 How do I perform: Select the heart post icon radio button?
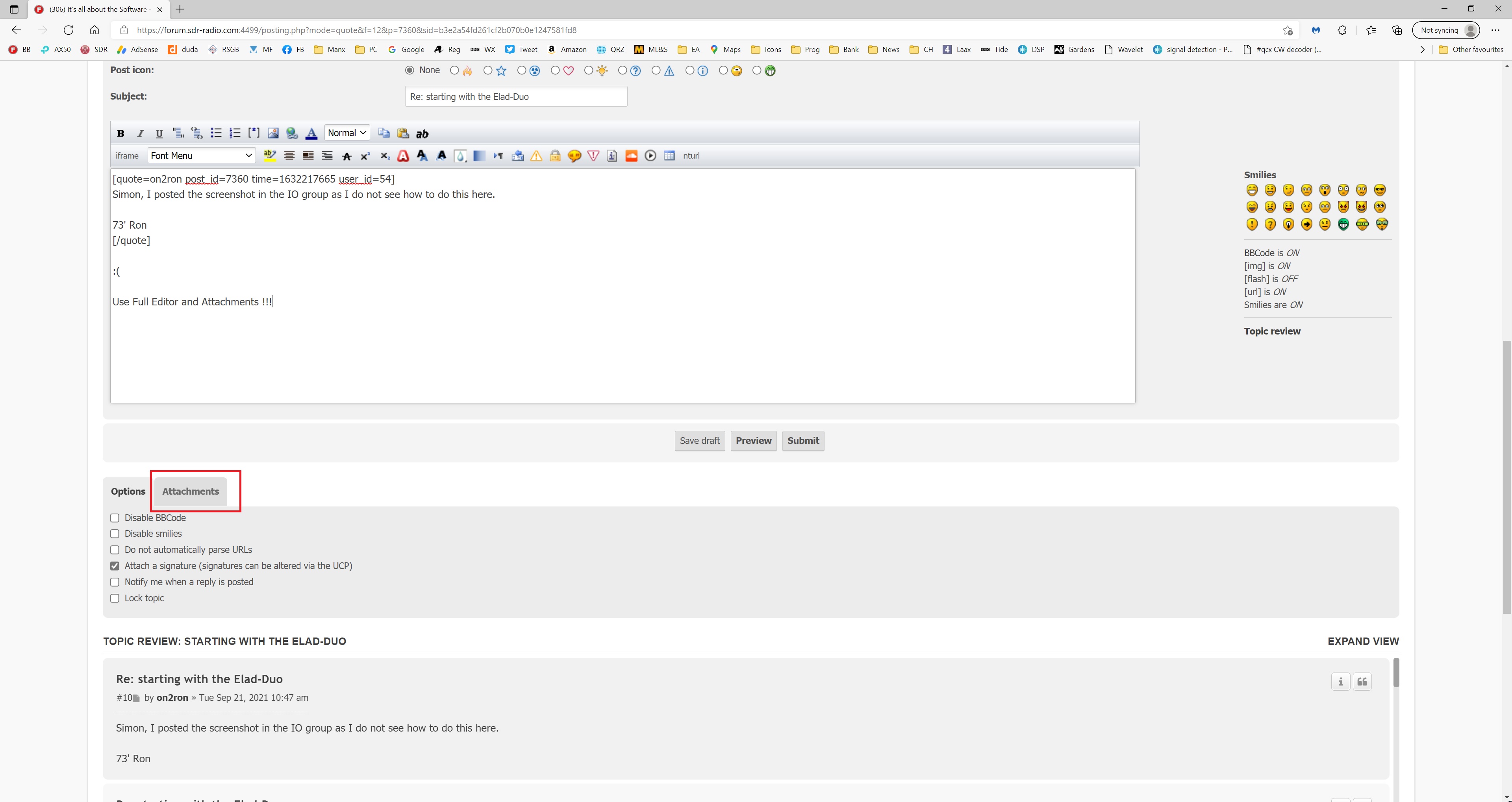(555, 70)
